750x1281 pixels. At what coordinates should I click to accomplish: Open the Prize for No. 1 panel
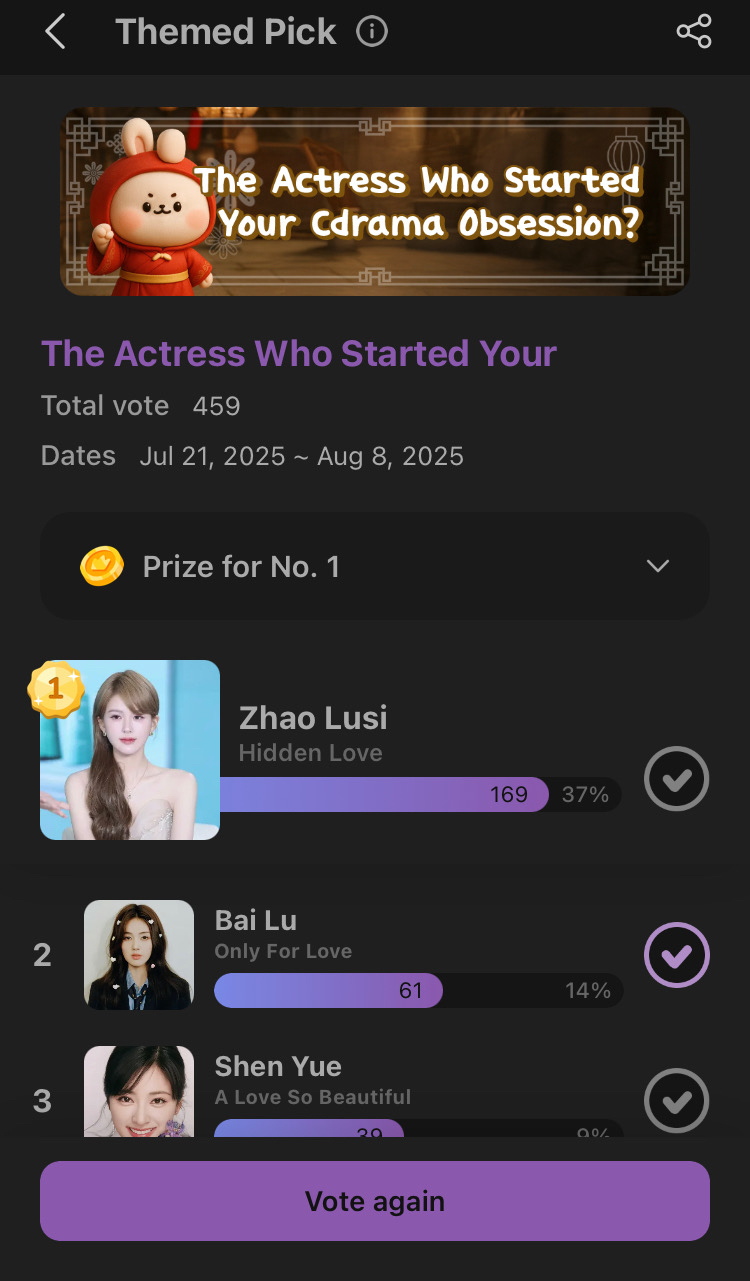[x=375, y=566]
